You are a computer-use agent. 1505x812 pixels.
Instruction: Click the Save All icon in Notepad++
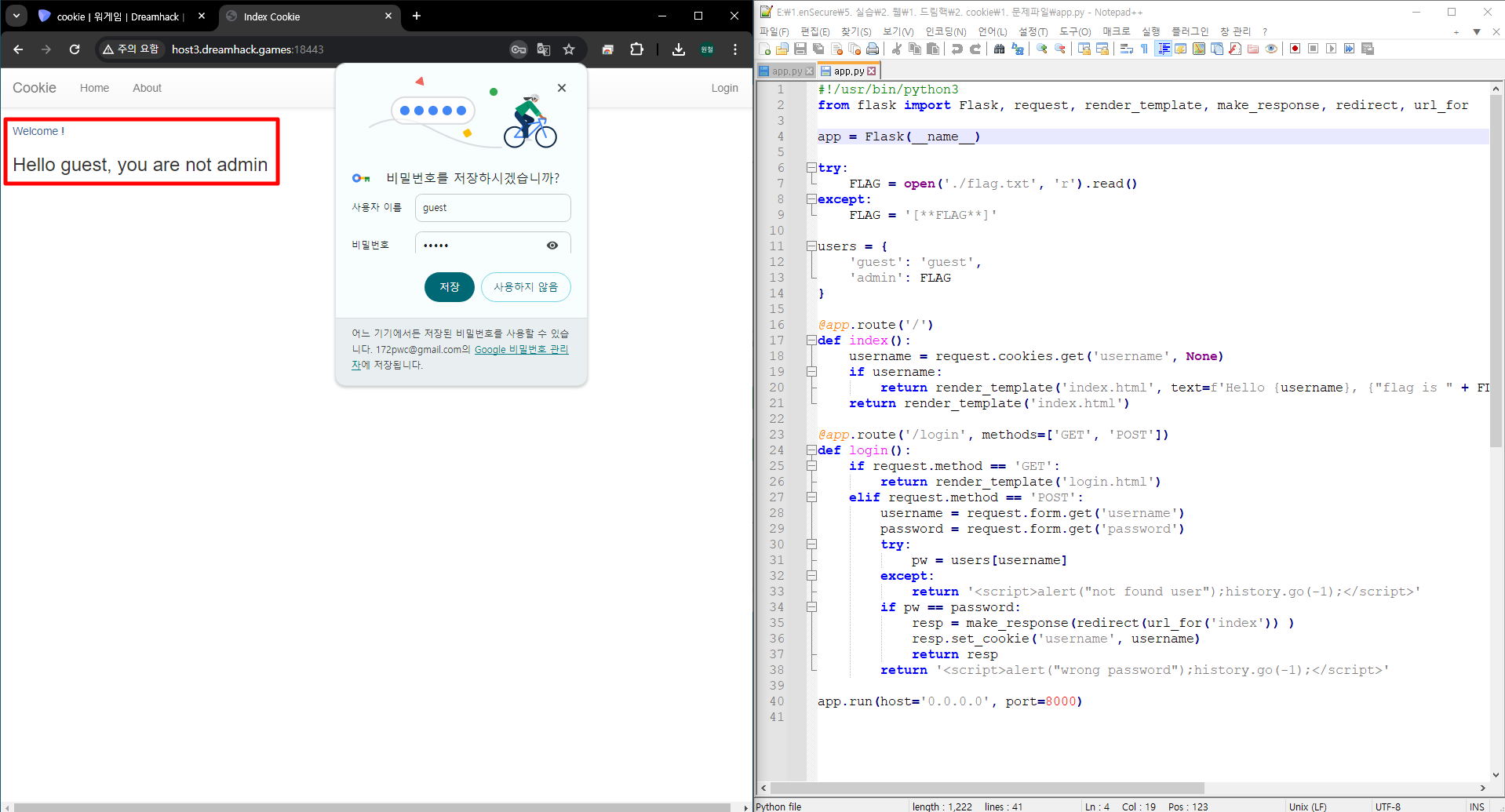818,49
